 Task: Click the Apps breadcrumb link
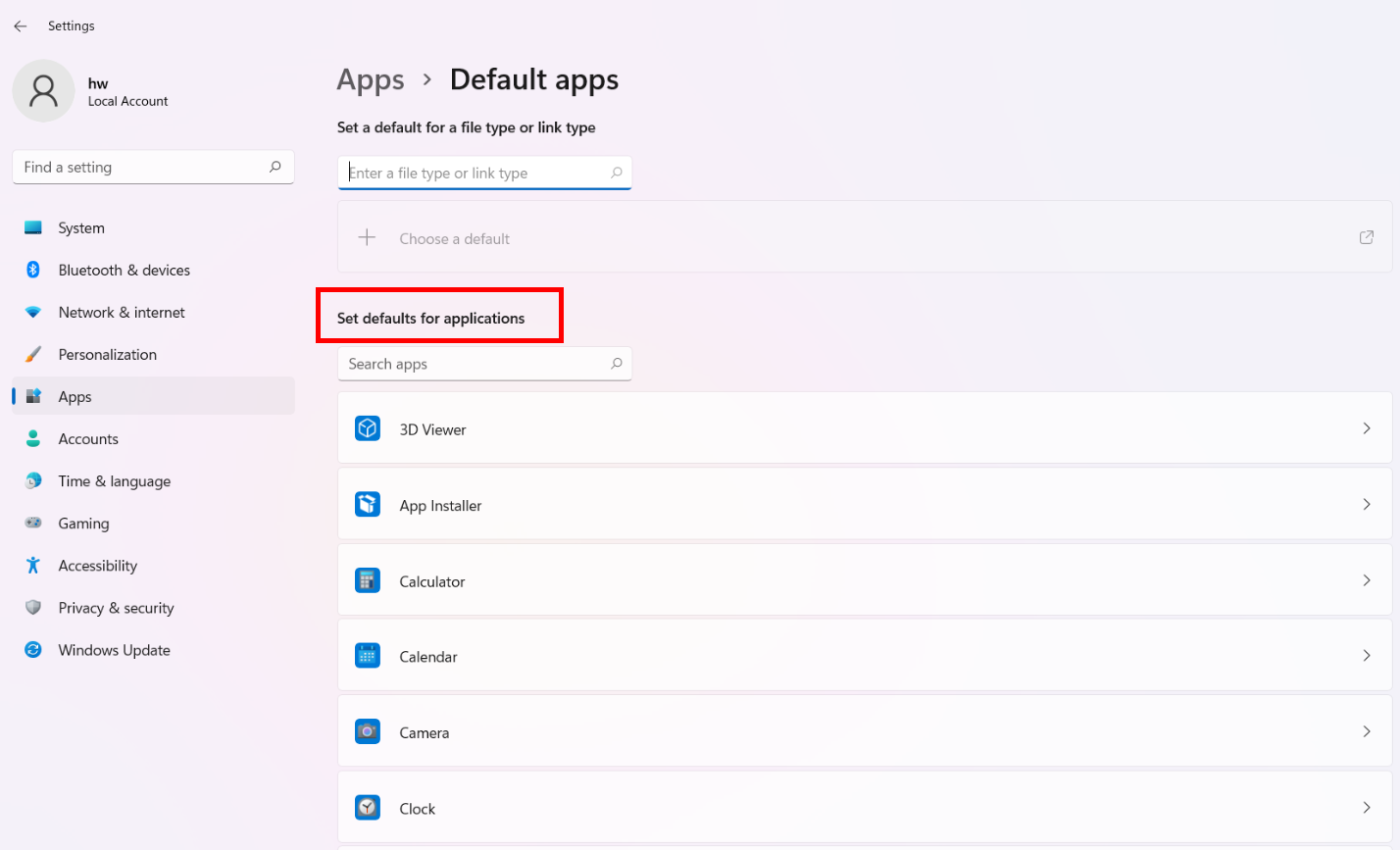tap(371, 80)
